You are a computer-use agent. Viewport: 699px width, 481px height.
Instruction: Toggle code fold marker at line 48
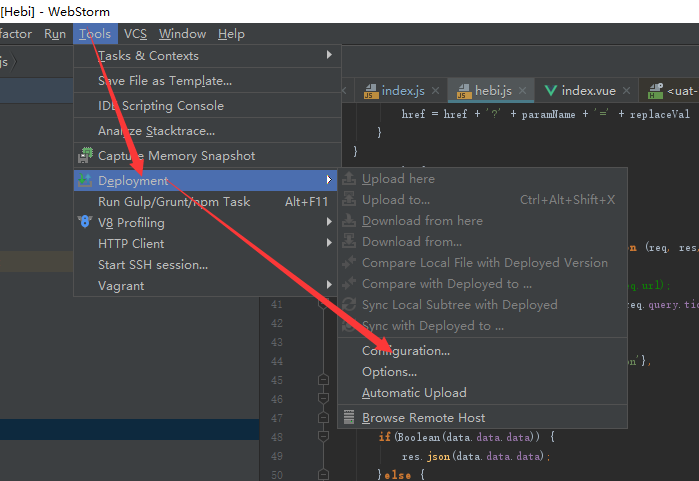[x=324, y=436]
